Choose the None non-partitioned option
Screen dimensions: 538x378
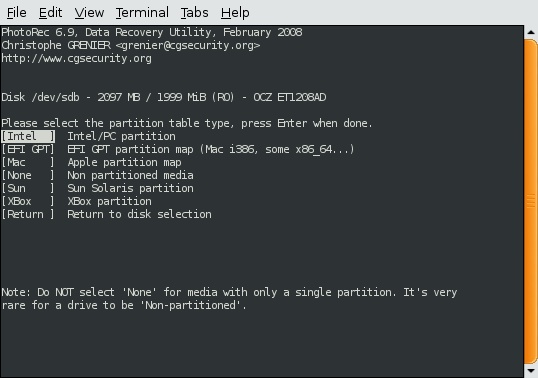coord(28,175)
